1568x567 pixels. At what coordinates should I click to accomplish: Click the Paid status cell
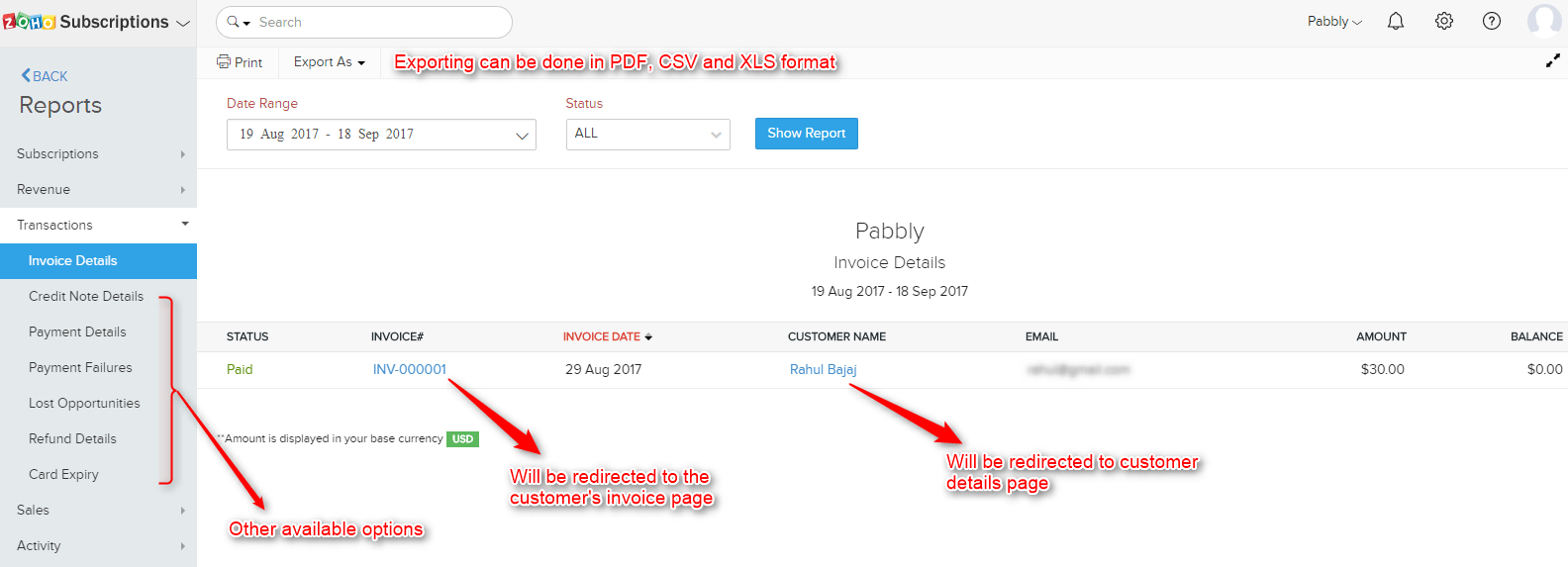(240, 370)
